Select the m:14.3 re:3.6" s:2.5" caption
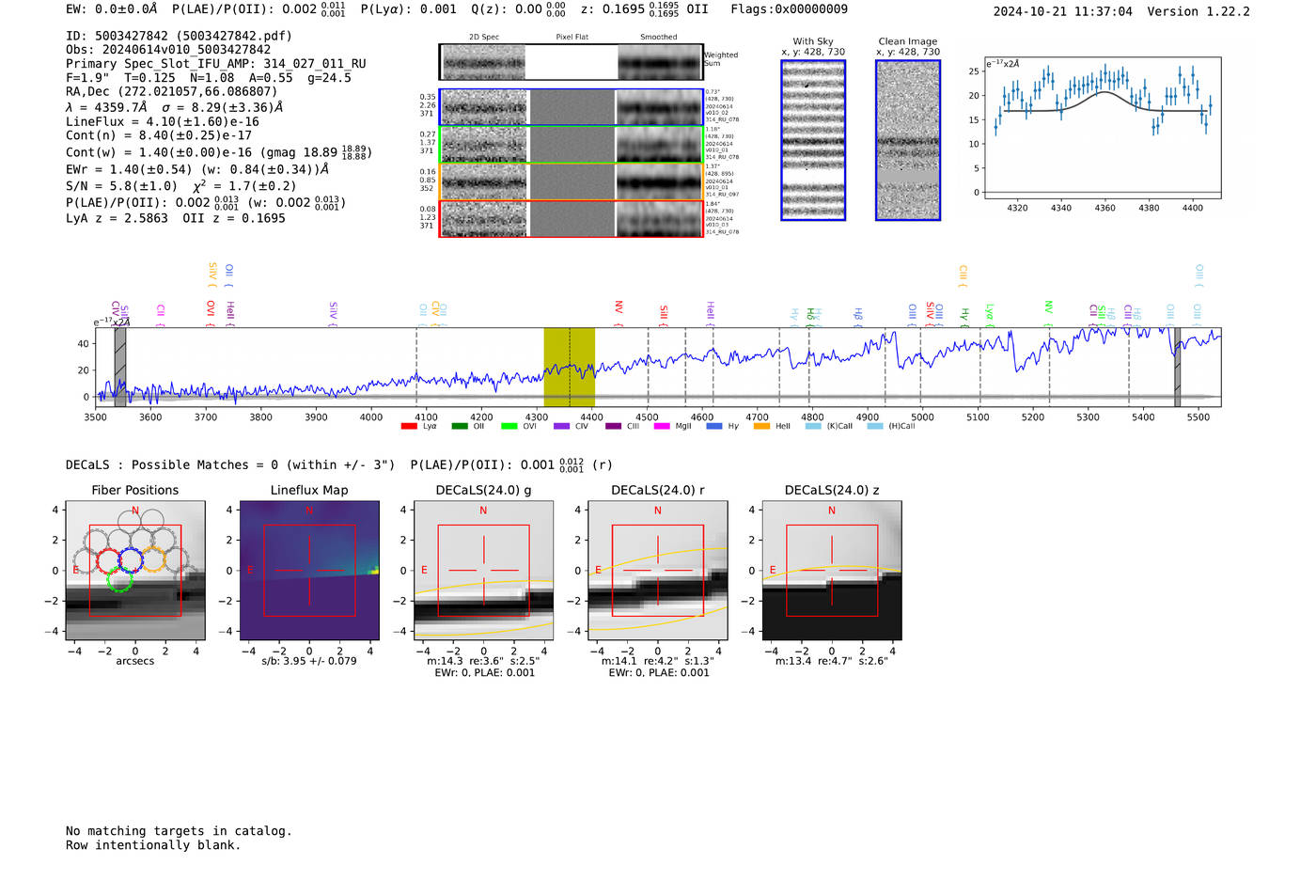 click(483, 661)
